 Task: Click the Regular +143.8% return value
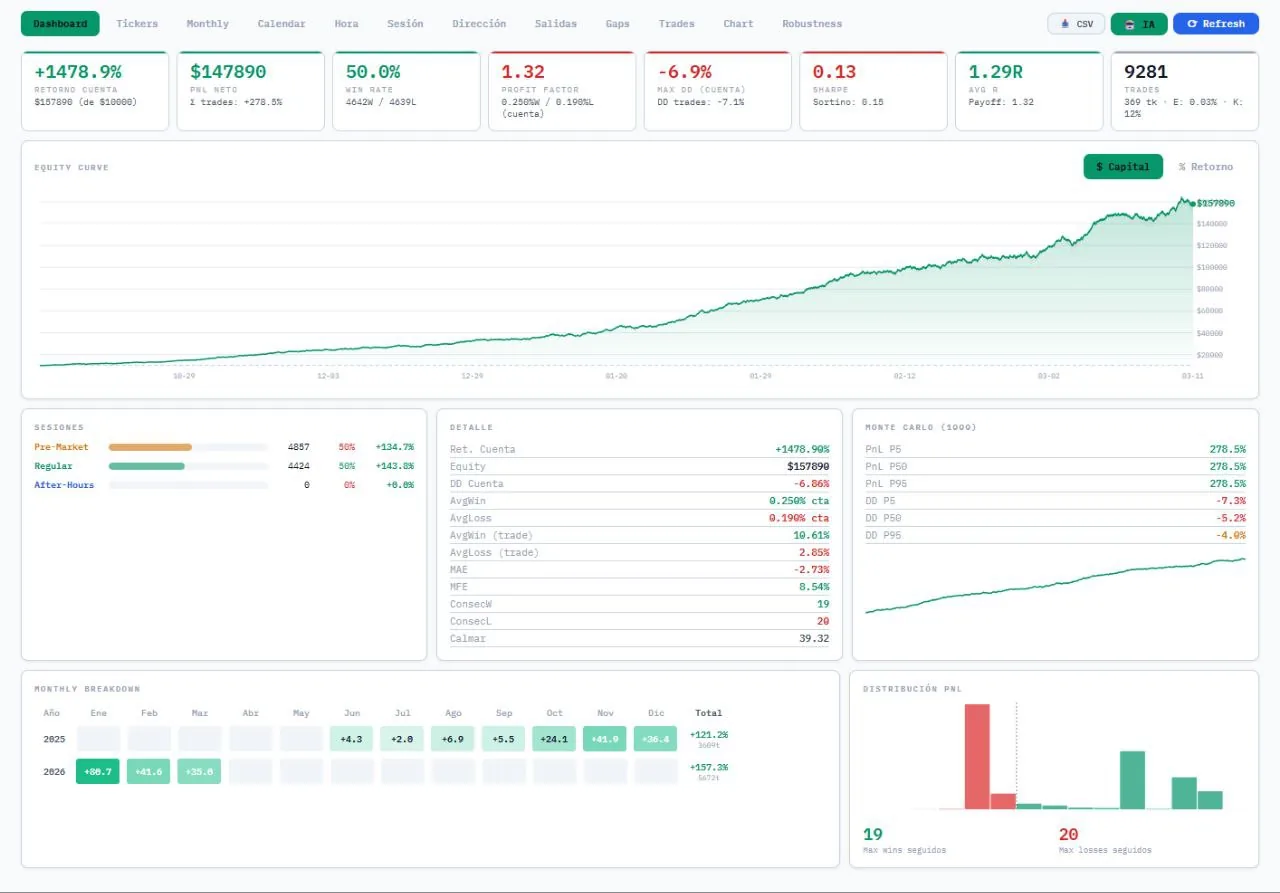tap(394, 466)
